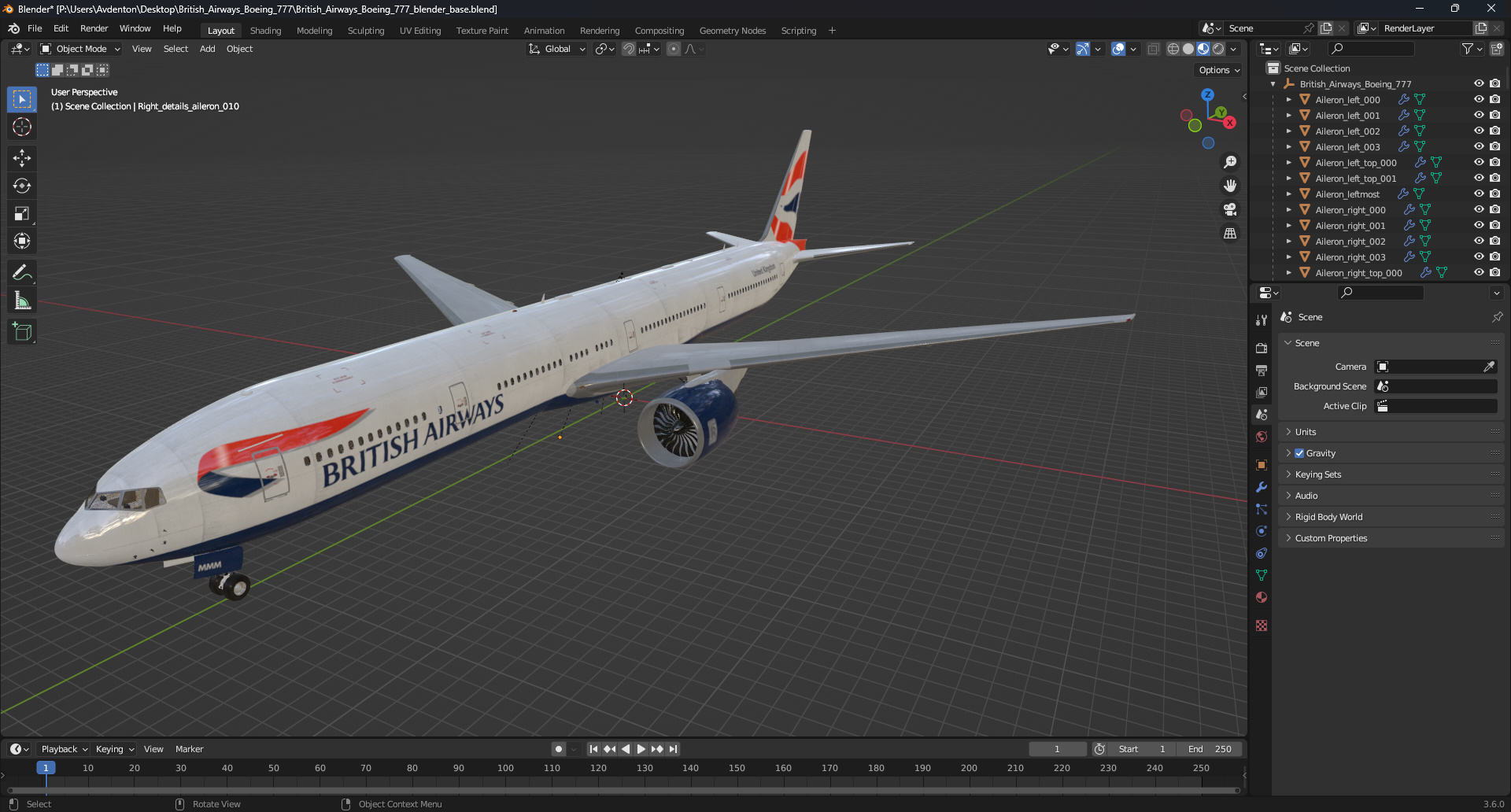Click the End frame field
1511x812 pixels.
[x=1210, y=749]
